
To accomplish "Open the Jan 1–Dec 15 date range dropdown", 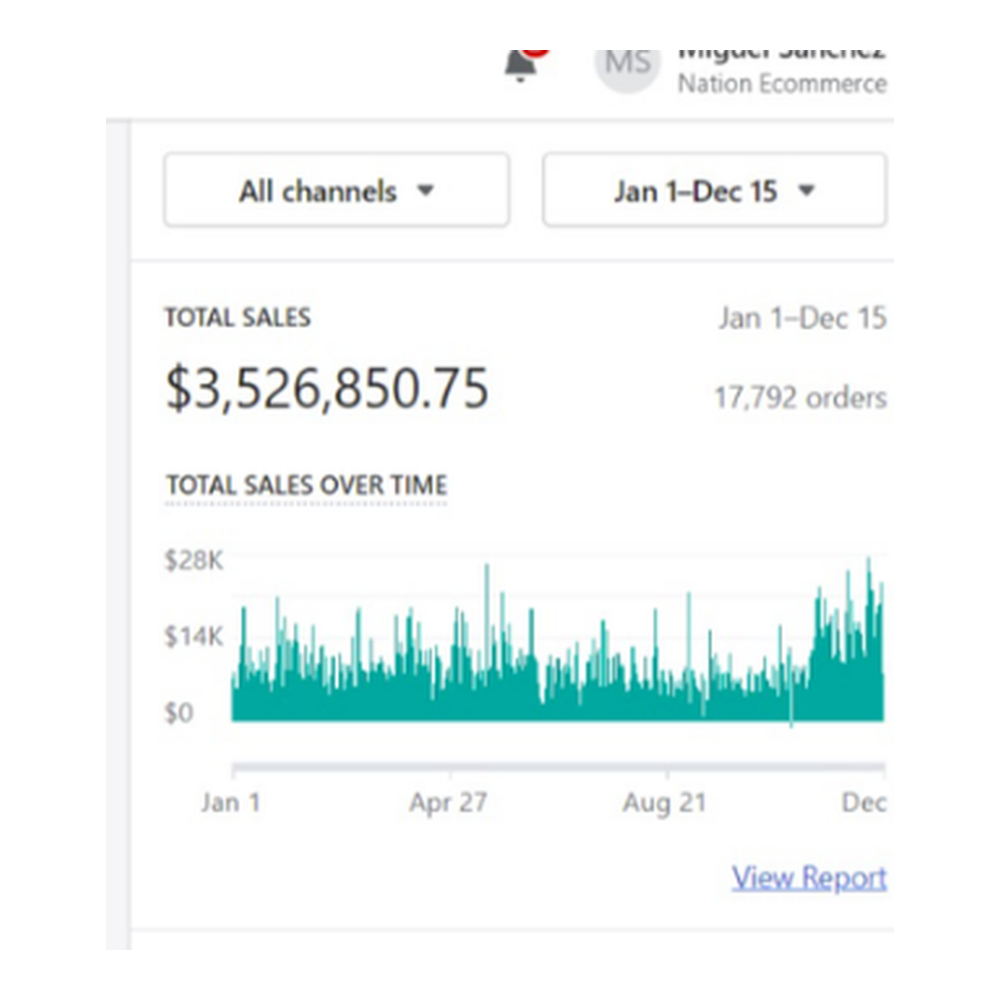I will tap(714, 190).
